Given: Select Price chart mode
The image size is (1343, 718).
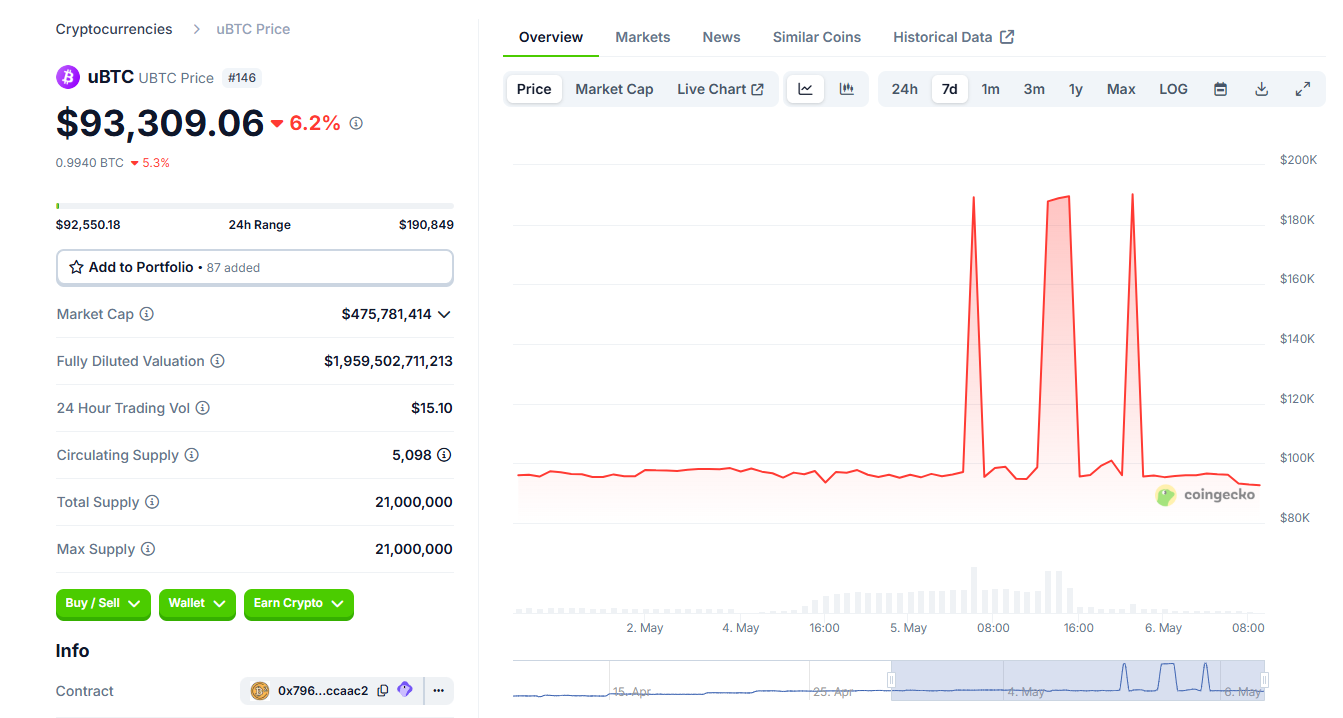Looking at the screenshot, I should point(534,89).
